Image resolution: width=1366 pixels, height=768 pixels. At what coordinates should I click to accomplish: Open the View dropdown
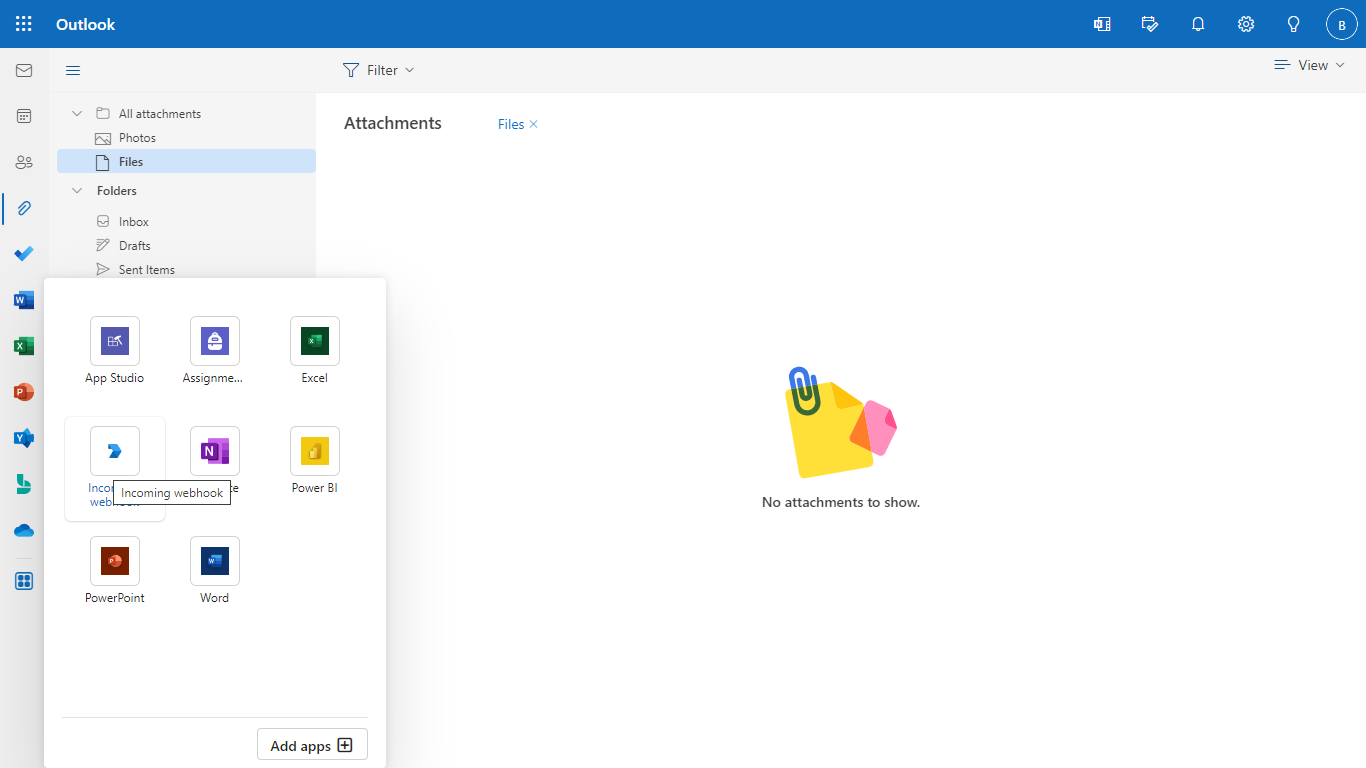1309,65
